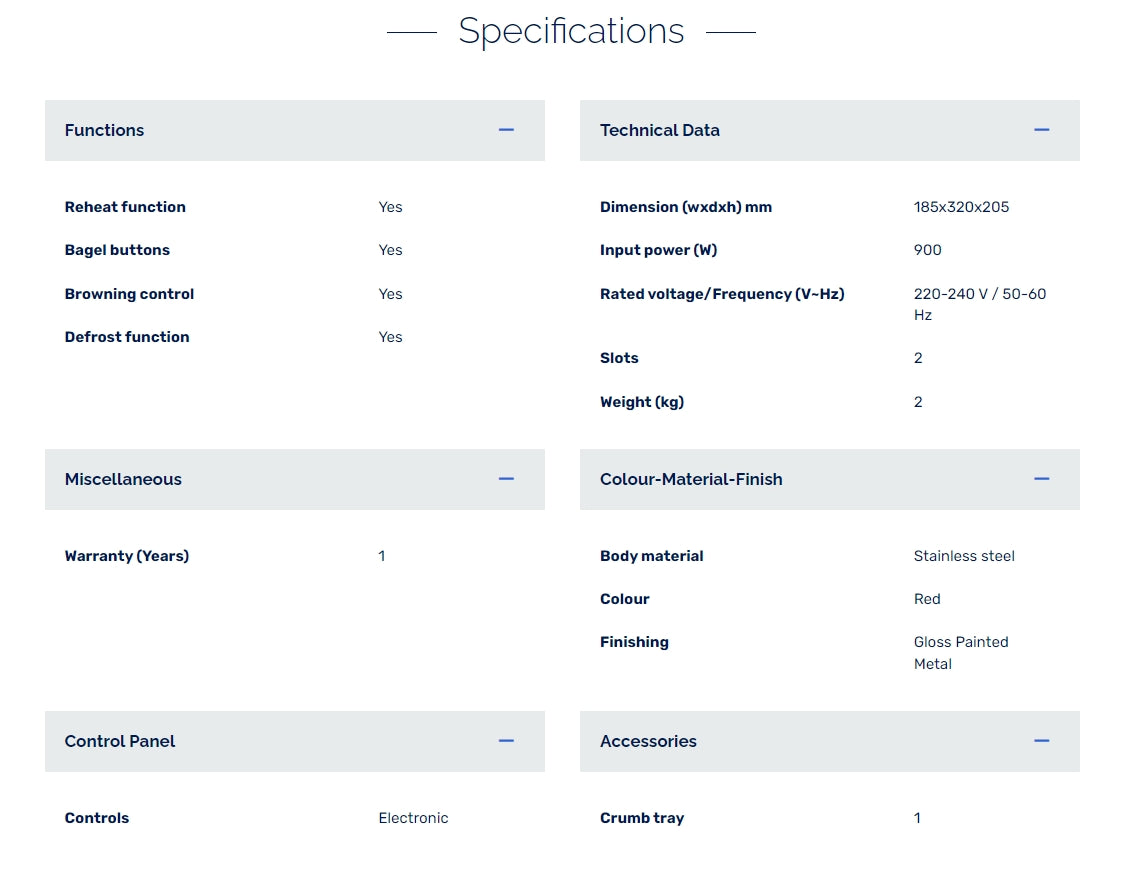Collapse the Control Panel minus icon
This screenshot has height=879, width=1127.
coord(506,741)
